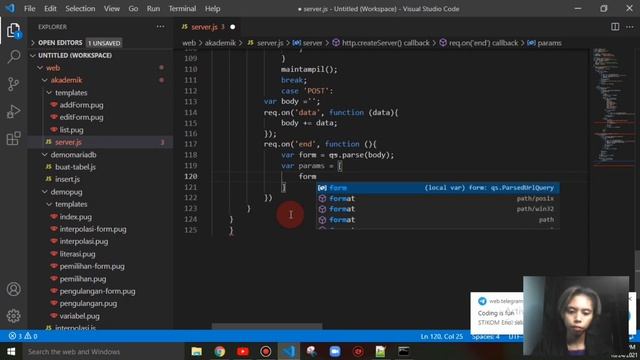Accept 'form' local var suggestion
The image size is (640, 360).
click(438, 188)
